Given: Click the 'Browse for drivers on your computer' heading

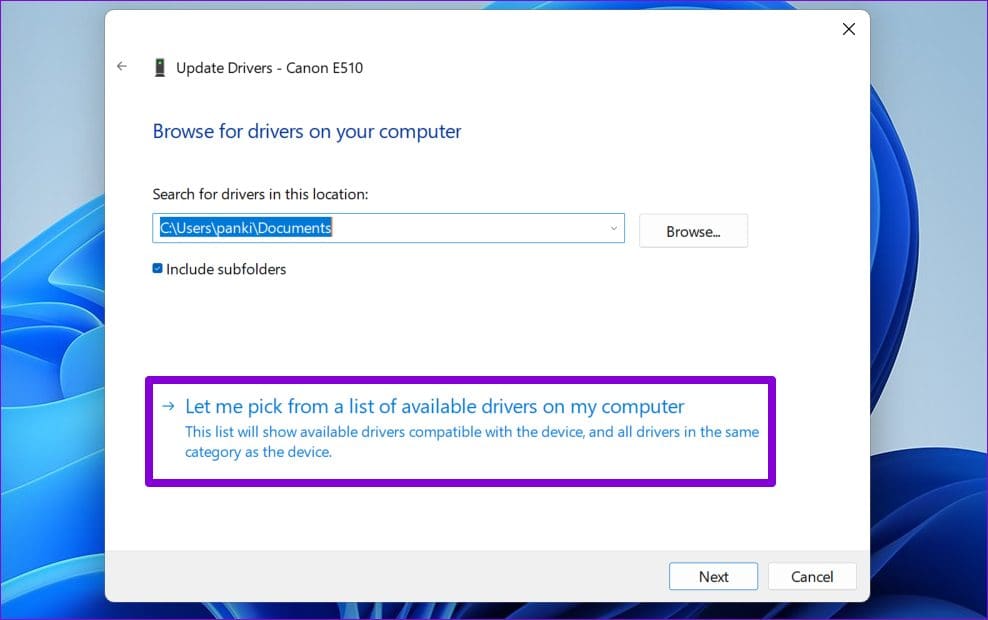Looking at the screenshot, I should (307, 131).
